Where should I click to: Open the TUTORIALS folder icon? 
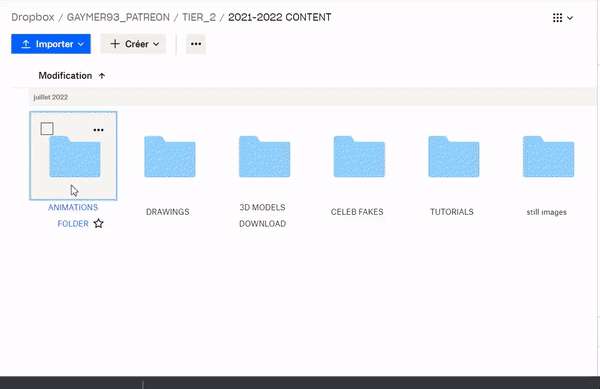(454, 156)
